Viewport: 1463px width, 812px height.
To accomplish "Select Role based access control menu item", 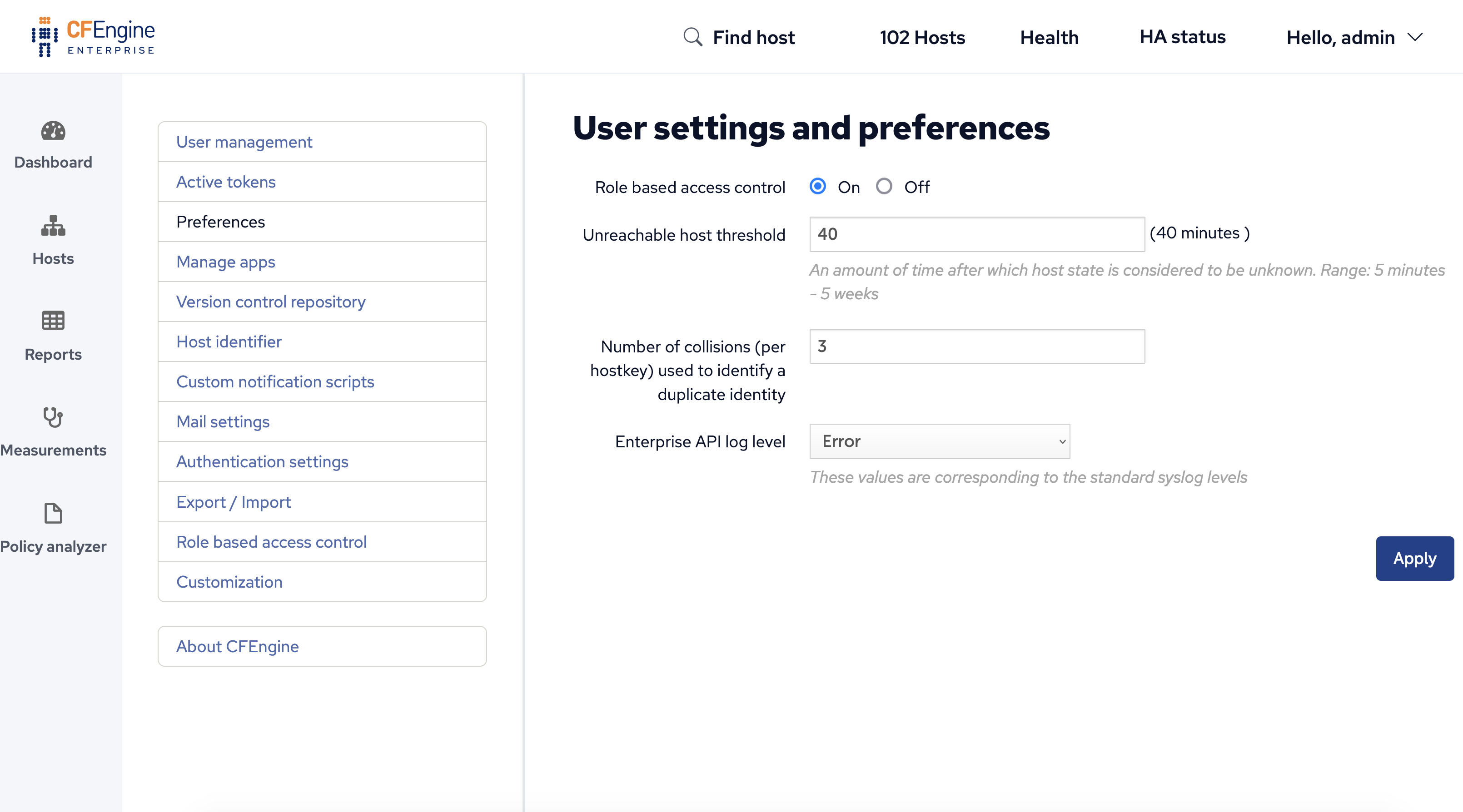I will point(271,541).
